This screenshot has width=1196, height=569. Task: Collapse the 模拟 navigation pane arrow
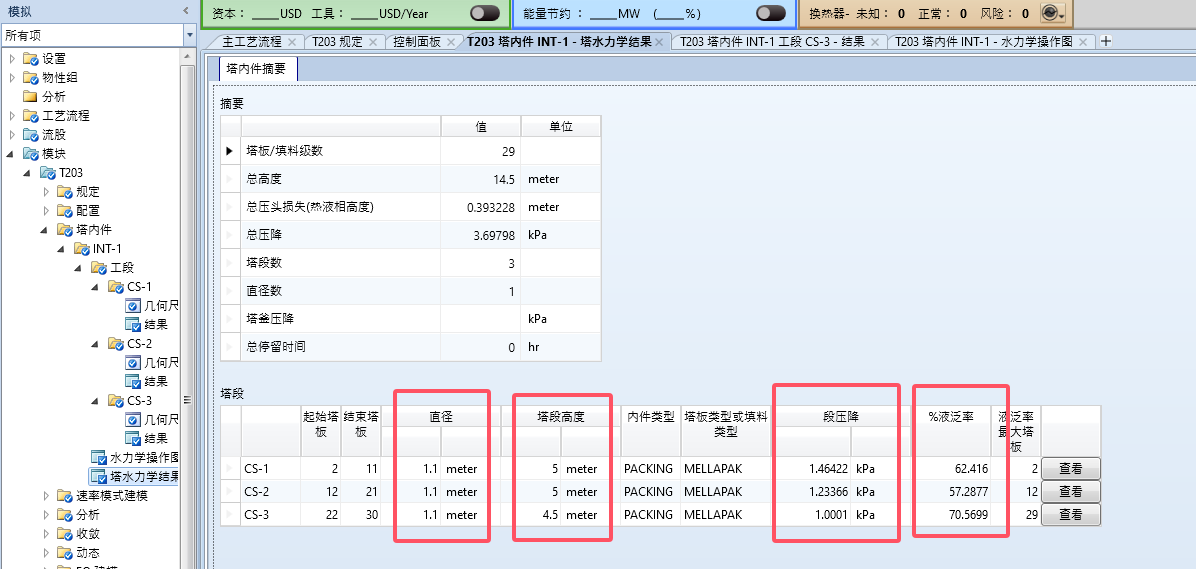point(185,10)
